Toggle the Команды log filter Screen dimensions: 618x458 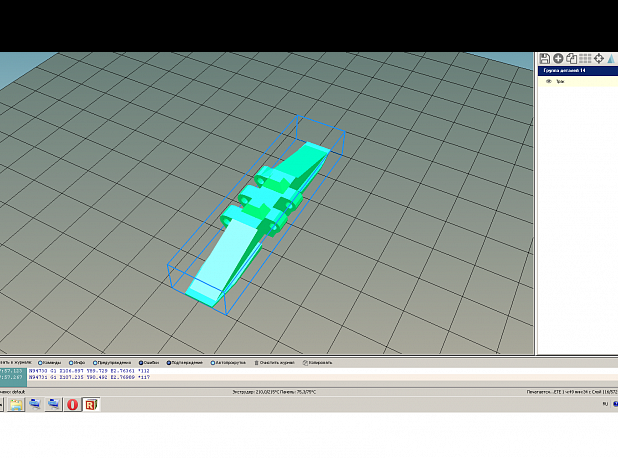[x=50, y=363]
